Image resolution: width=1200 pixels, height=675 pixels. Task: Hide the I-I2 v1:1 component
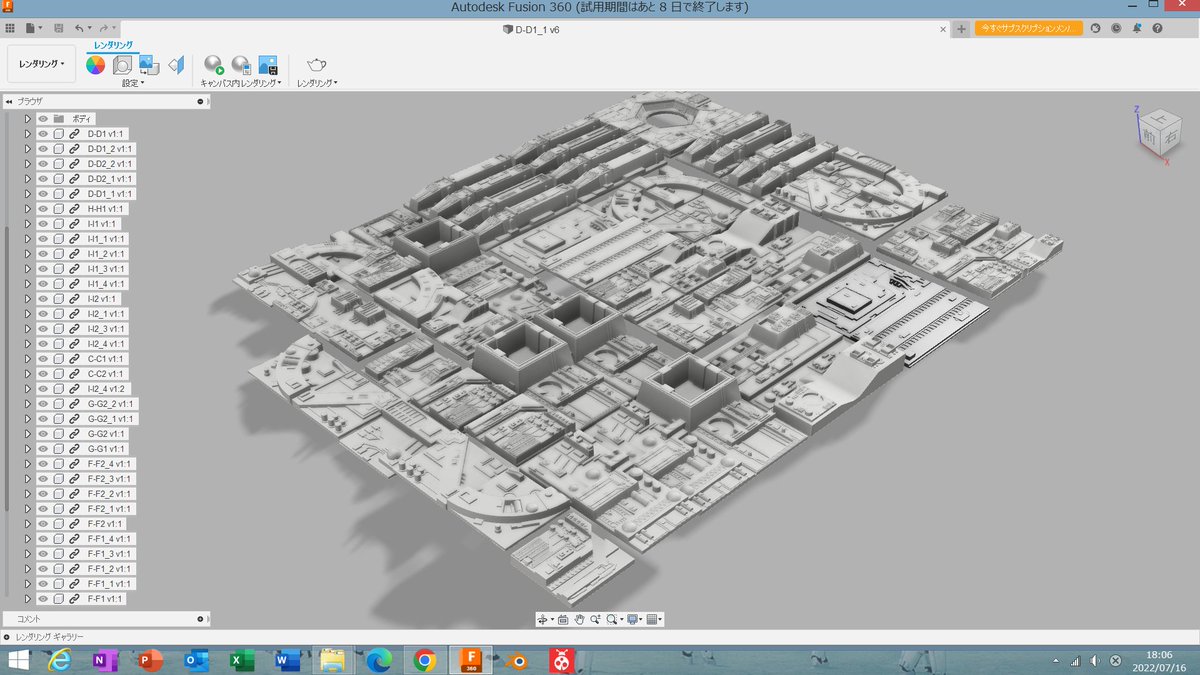tap(43, 298)
